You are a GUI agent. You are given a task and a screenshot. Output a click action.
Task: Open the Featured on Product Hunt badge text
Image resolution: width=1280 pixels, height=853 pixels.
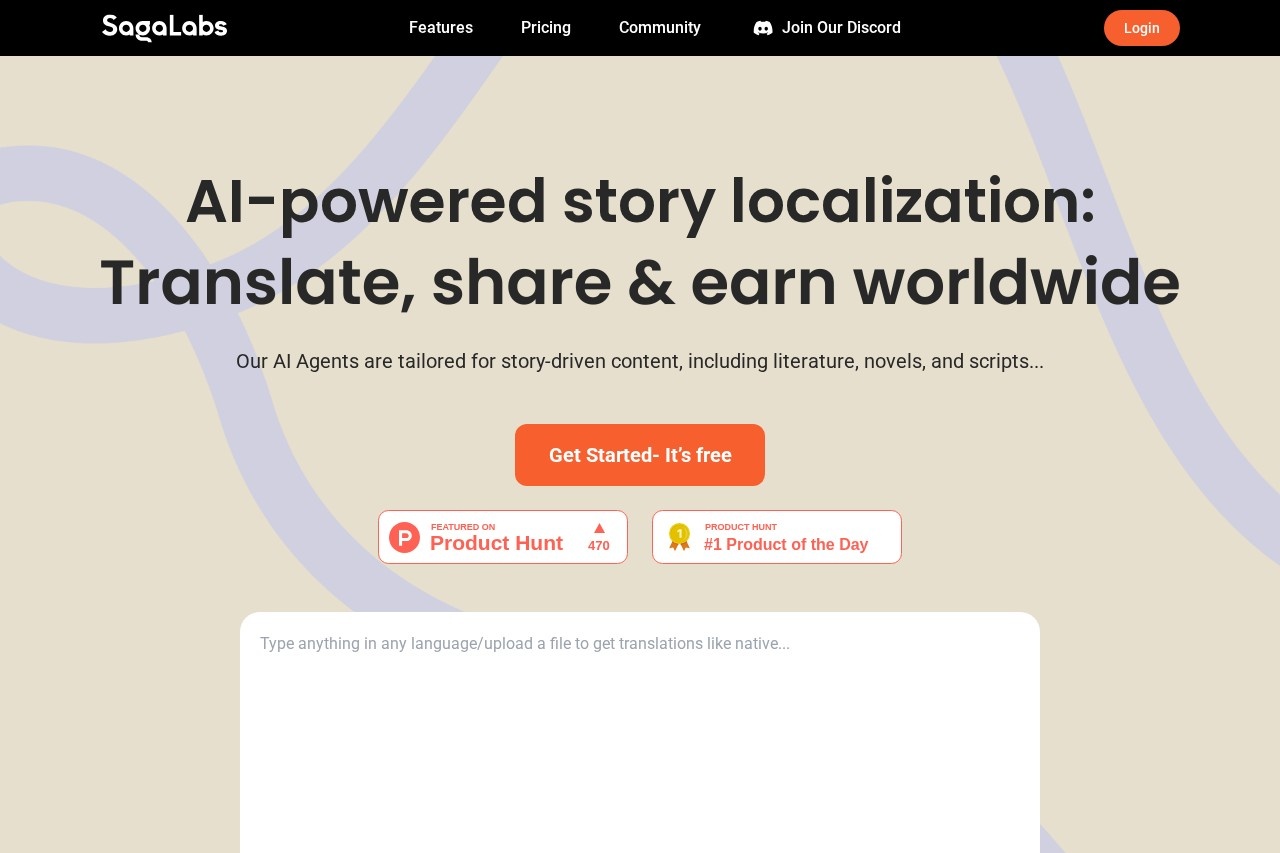click(x=503, y=537)
